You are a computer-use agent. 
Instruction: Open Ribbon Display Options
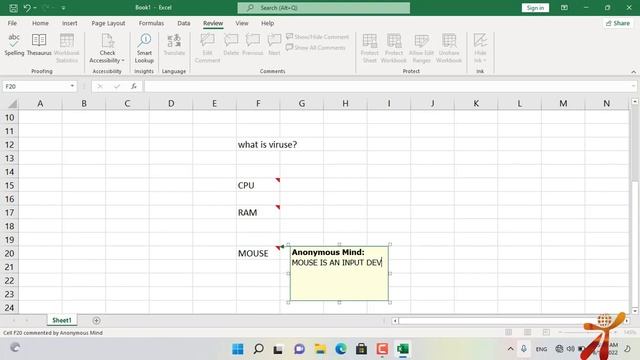coord(564,8)
